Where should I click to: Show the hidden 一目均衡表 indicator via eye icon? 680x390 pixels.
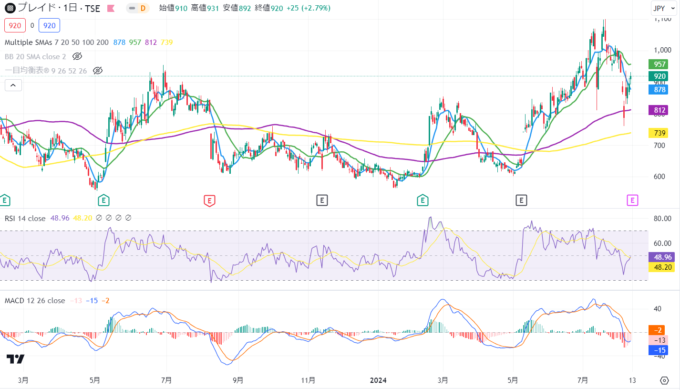pos(98,70)
